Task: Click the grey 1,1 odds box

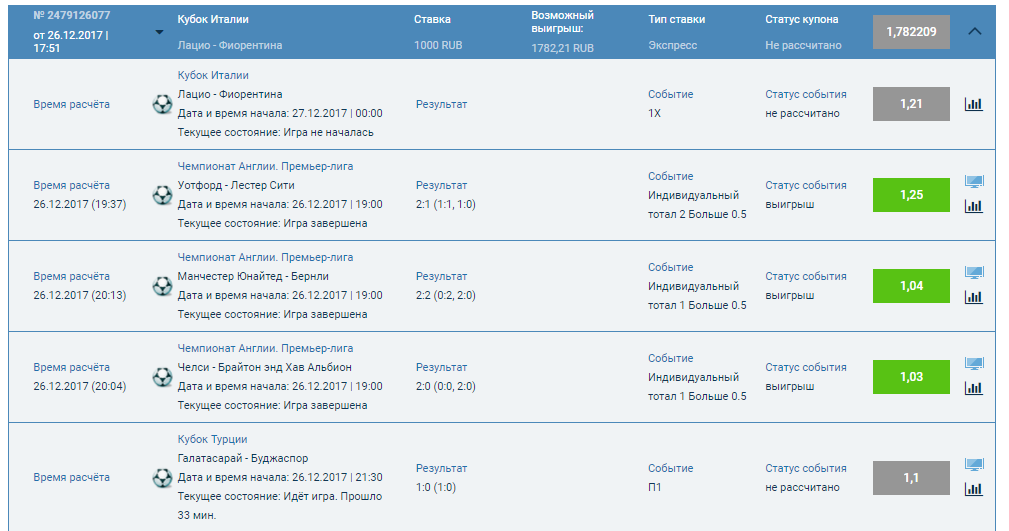Action: point(911,478)
